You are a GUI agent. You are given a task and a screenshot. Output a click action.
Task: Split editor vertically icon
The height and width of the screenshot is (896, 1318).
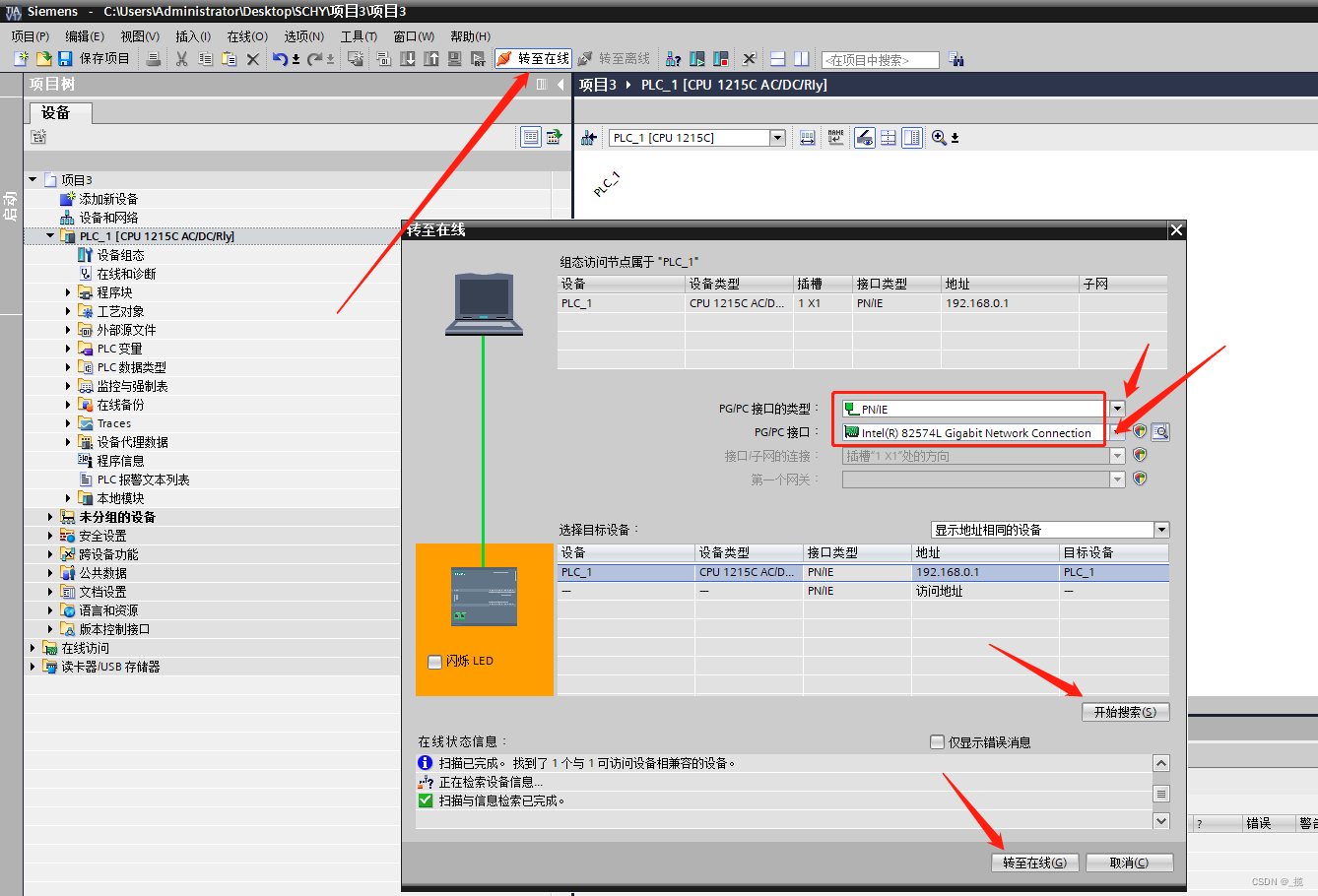click(802, 59)
